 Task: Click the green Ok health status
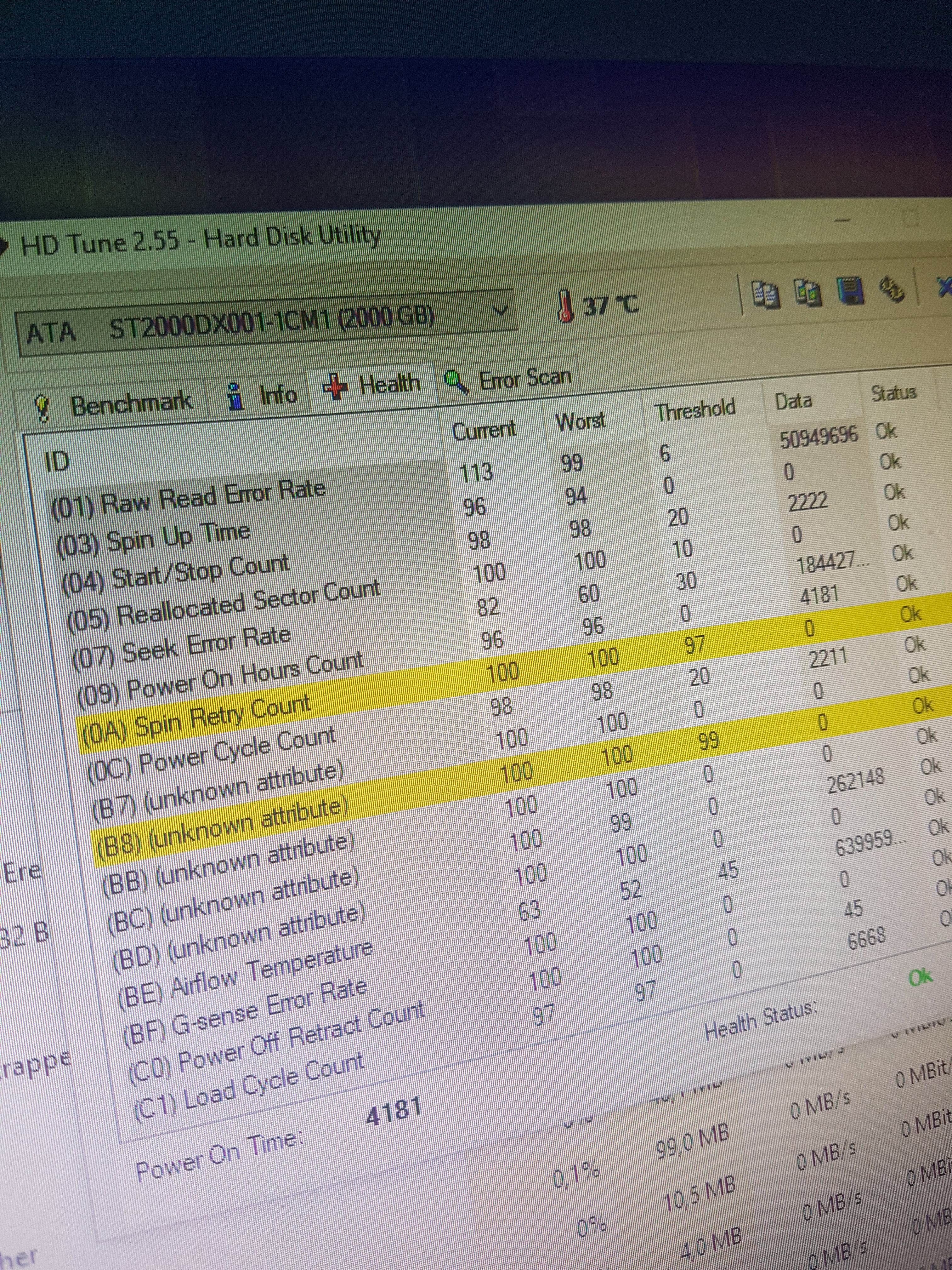(920, 976)
